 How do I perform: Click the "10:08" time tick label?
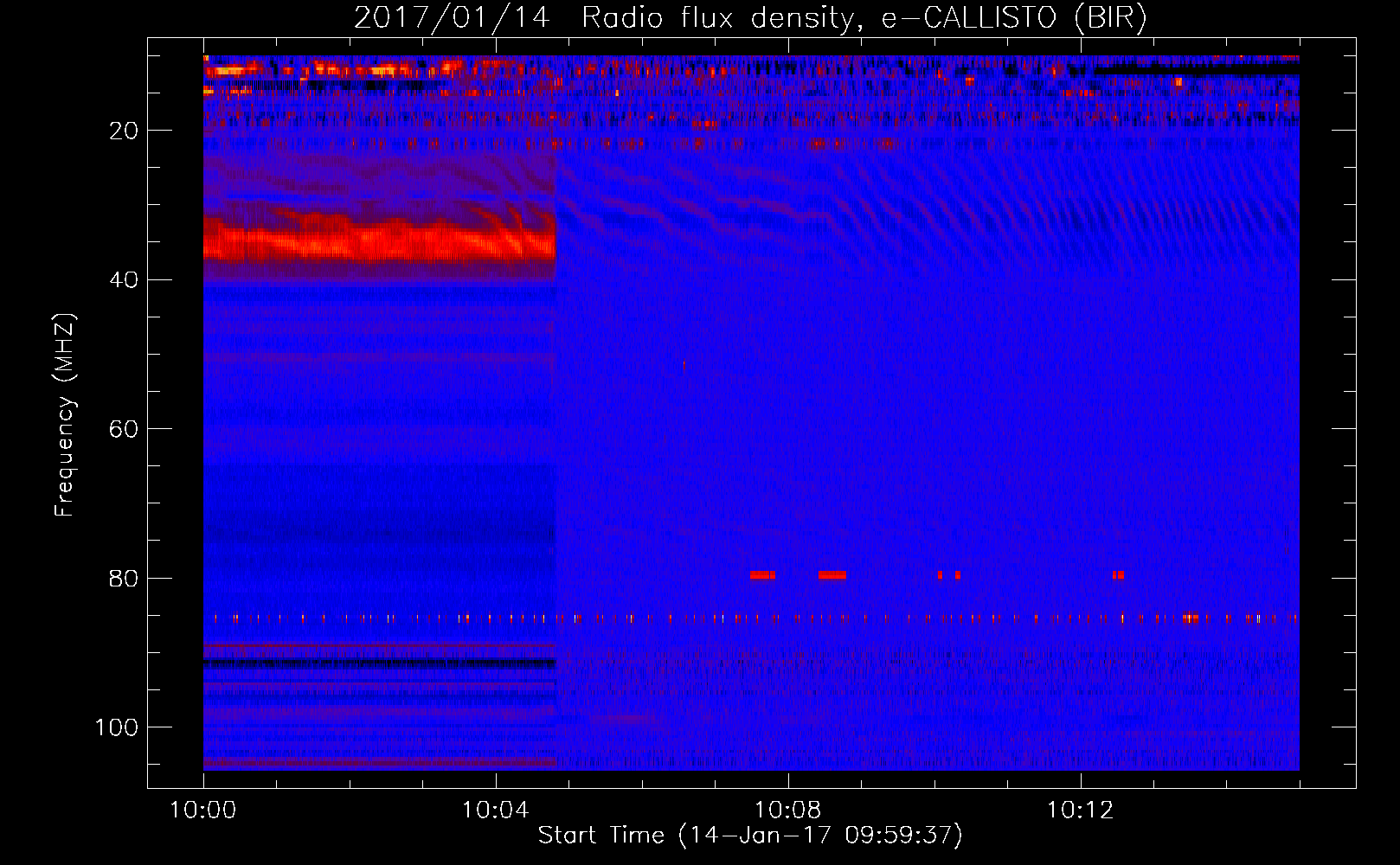[787, 811]
